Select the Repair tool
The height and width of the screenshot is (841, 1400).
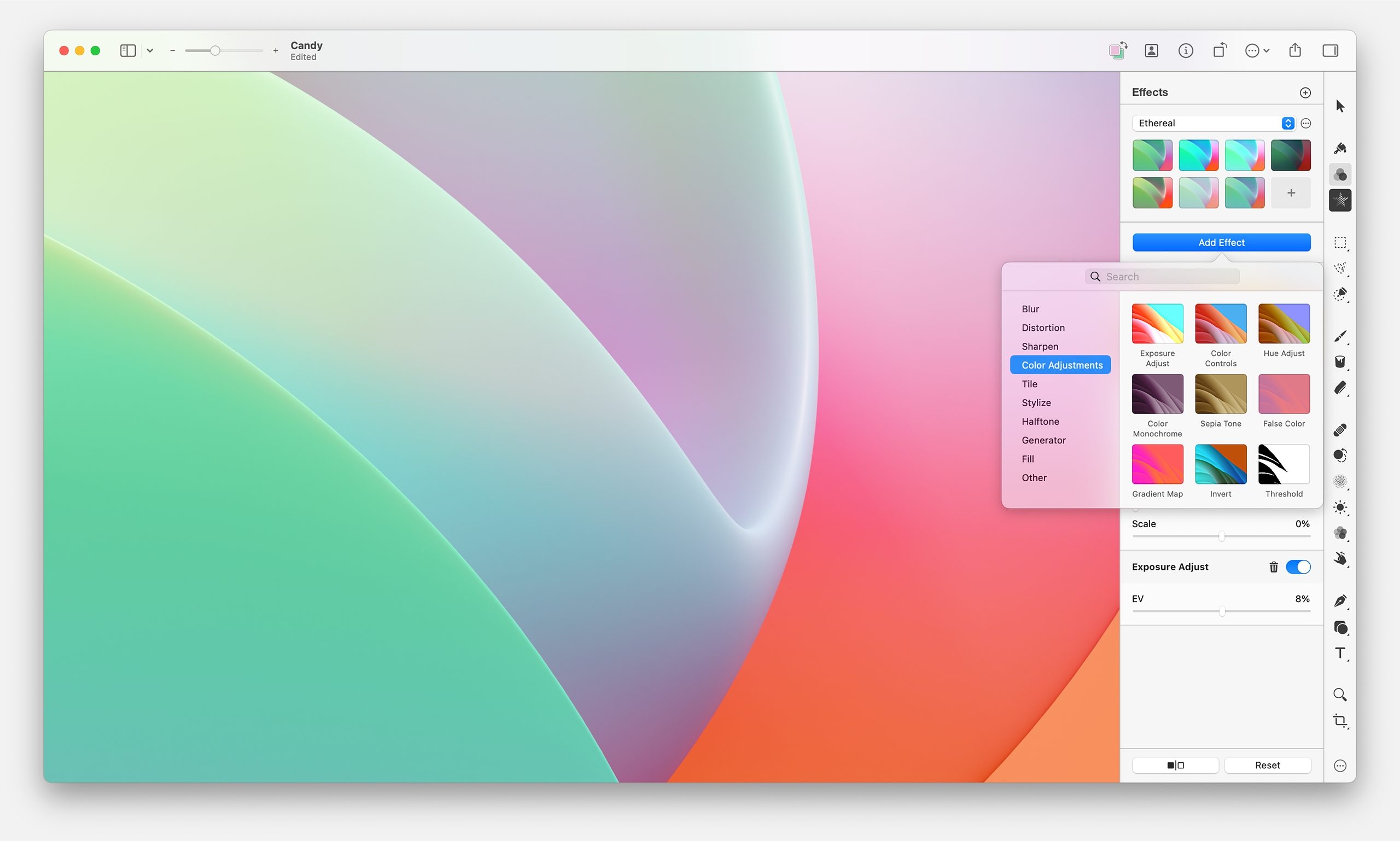tap(1340, 430)
